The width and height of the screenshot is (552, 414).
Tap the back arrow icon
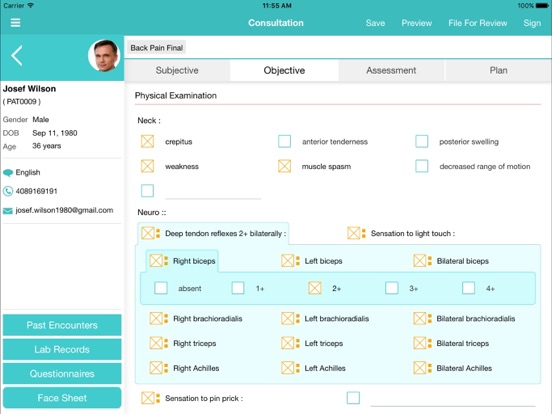[17, 56]
